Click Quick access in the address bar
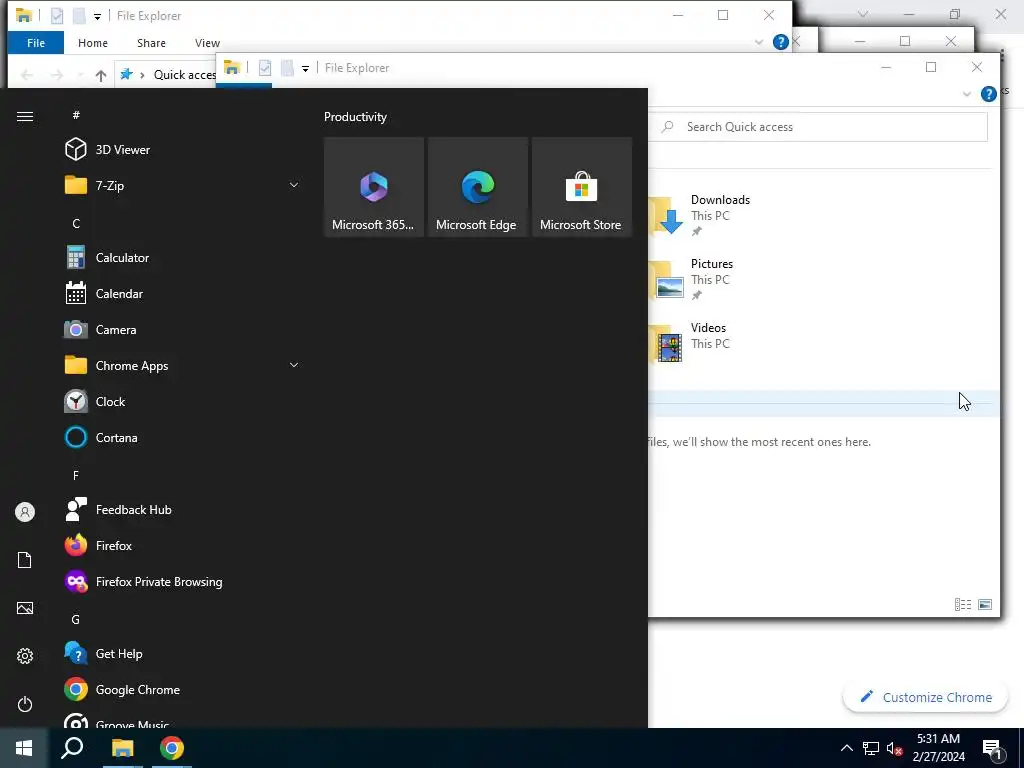Screen dimensions: 1024x768 [x=184, y=74]
